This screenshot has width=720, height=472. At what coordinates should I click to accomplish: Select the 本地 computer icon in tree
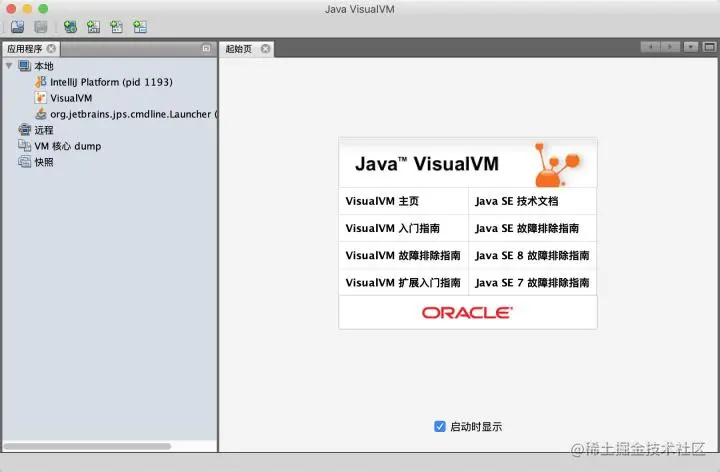(x=24, y=66)
